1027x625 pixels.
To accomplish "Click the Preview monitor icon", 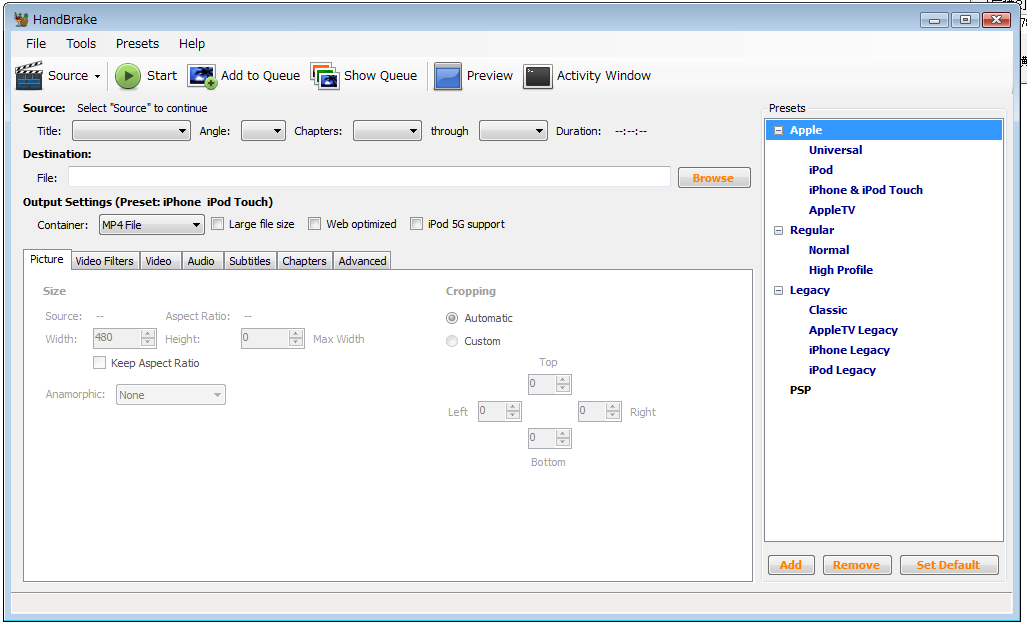I will point(448,76).
